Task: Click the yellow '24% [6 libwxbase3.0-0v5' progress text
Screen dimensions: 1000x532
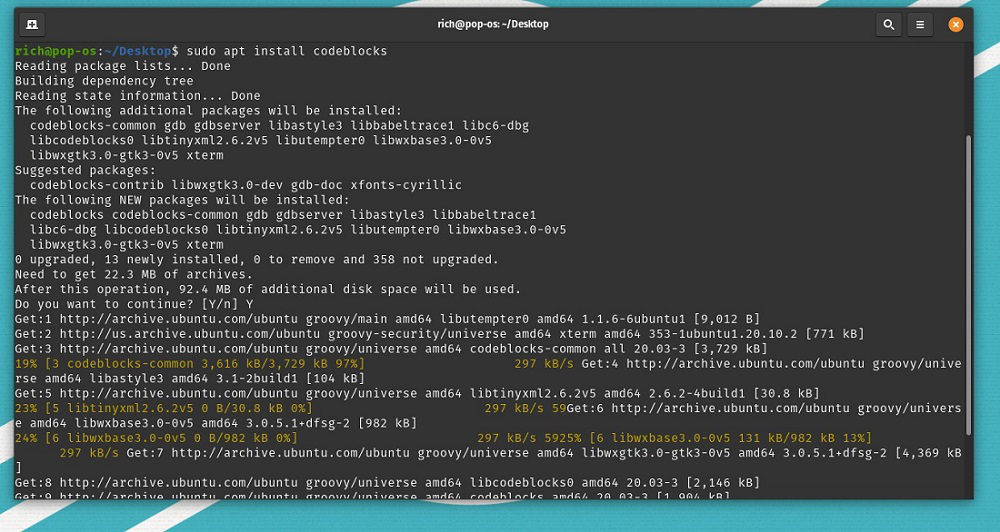Action: point(156,438)
